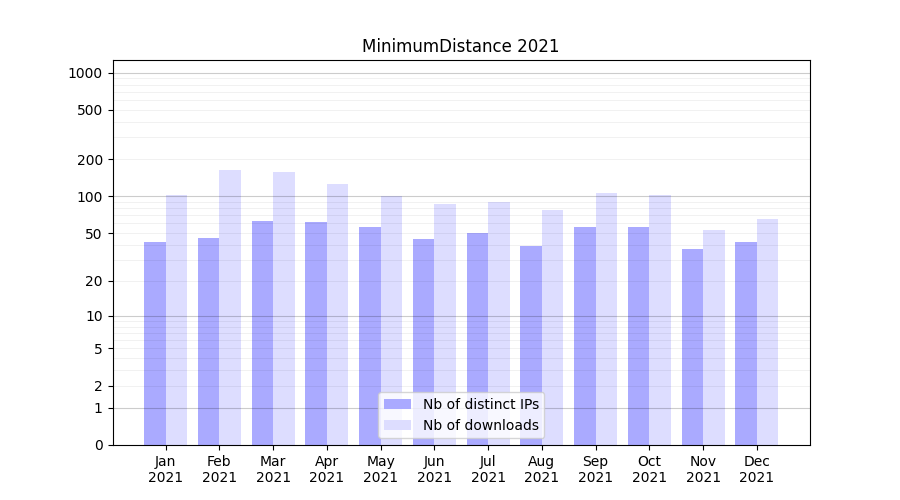Image resolution: width=900 pixels, height=500 pixels.
Task: Click the November distinct IPs bar
Action: pos(692,347)
